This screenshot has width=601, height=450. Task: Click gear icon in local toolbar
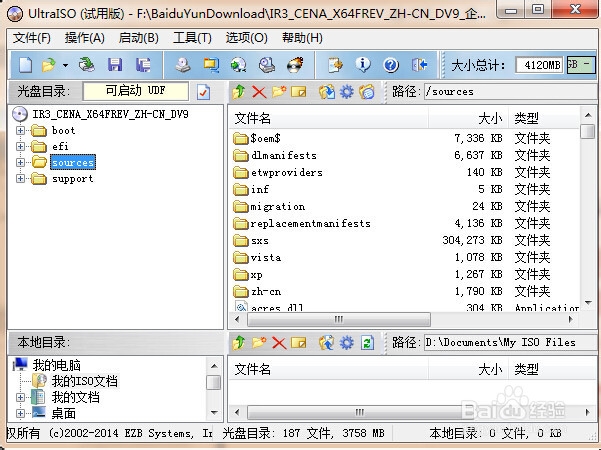coord(347,342)
